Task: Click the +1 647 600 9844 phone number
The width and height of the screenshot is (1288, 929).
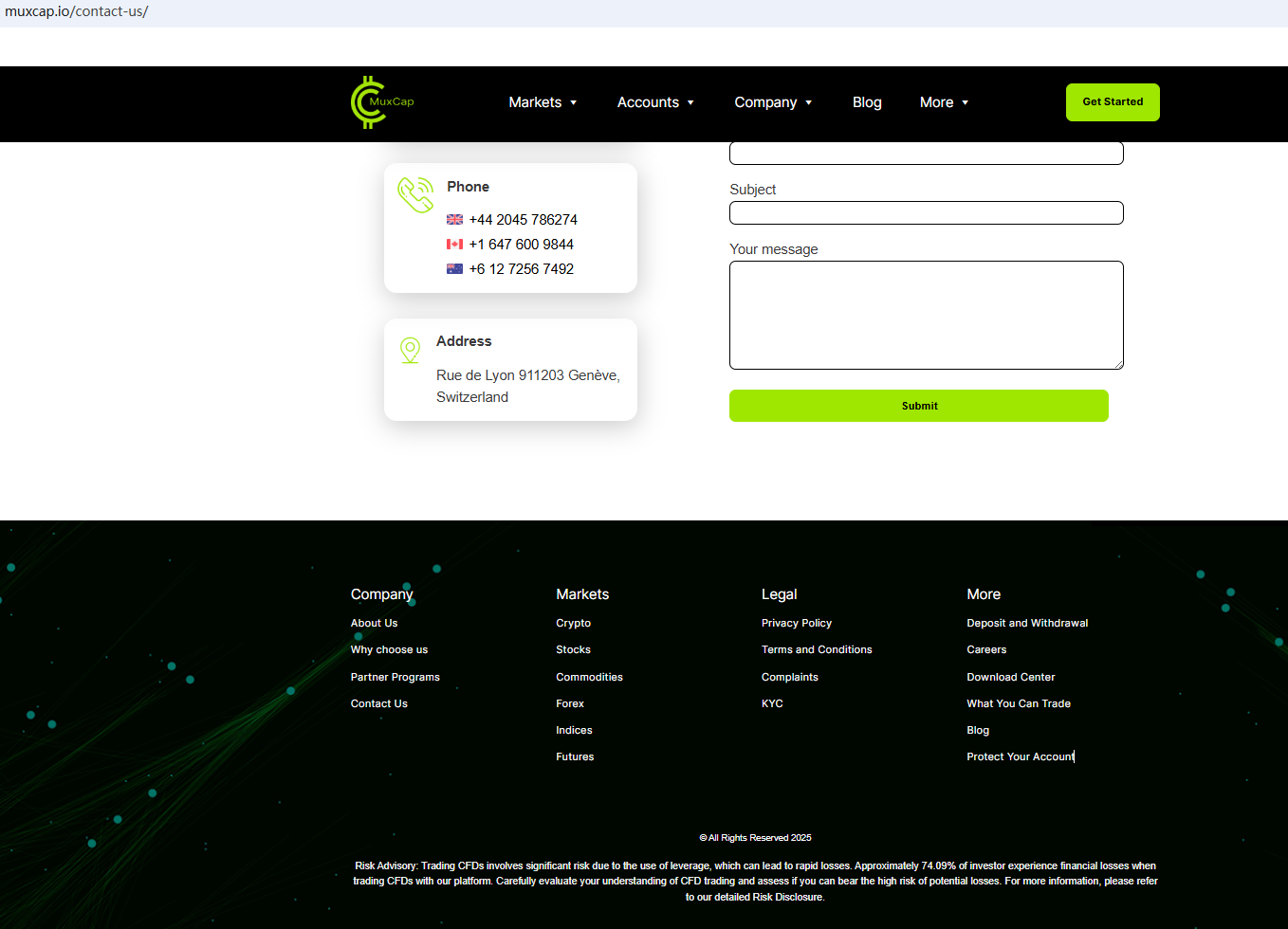Action: point(522,245)
